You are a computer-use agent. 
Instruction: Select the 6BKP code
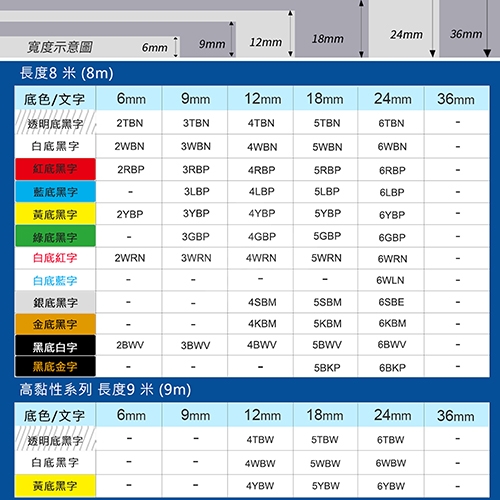392,368
